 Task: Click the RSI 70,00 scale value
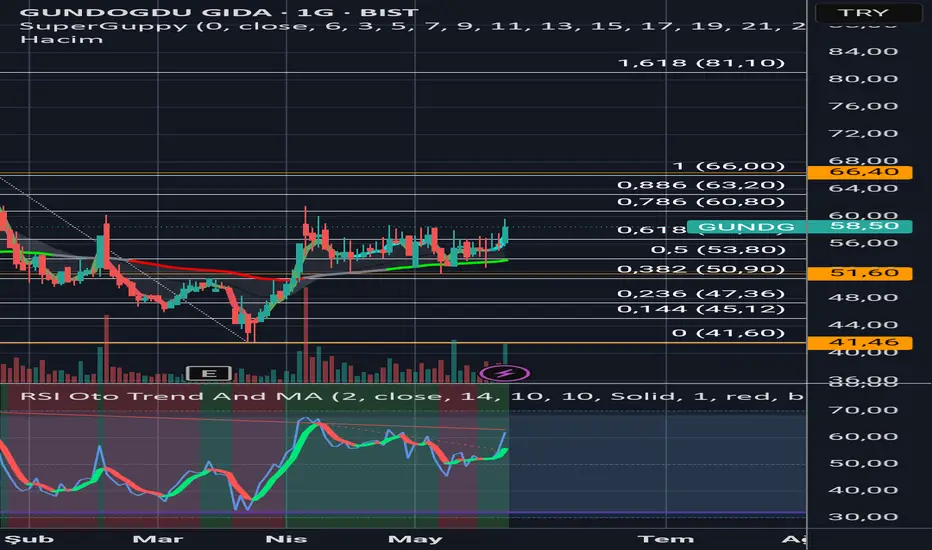[863, 410]
